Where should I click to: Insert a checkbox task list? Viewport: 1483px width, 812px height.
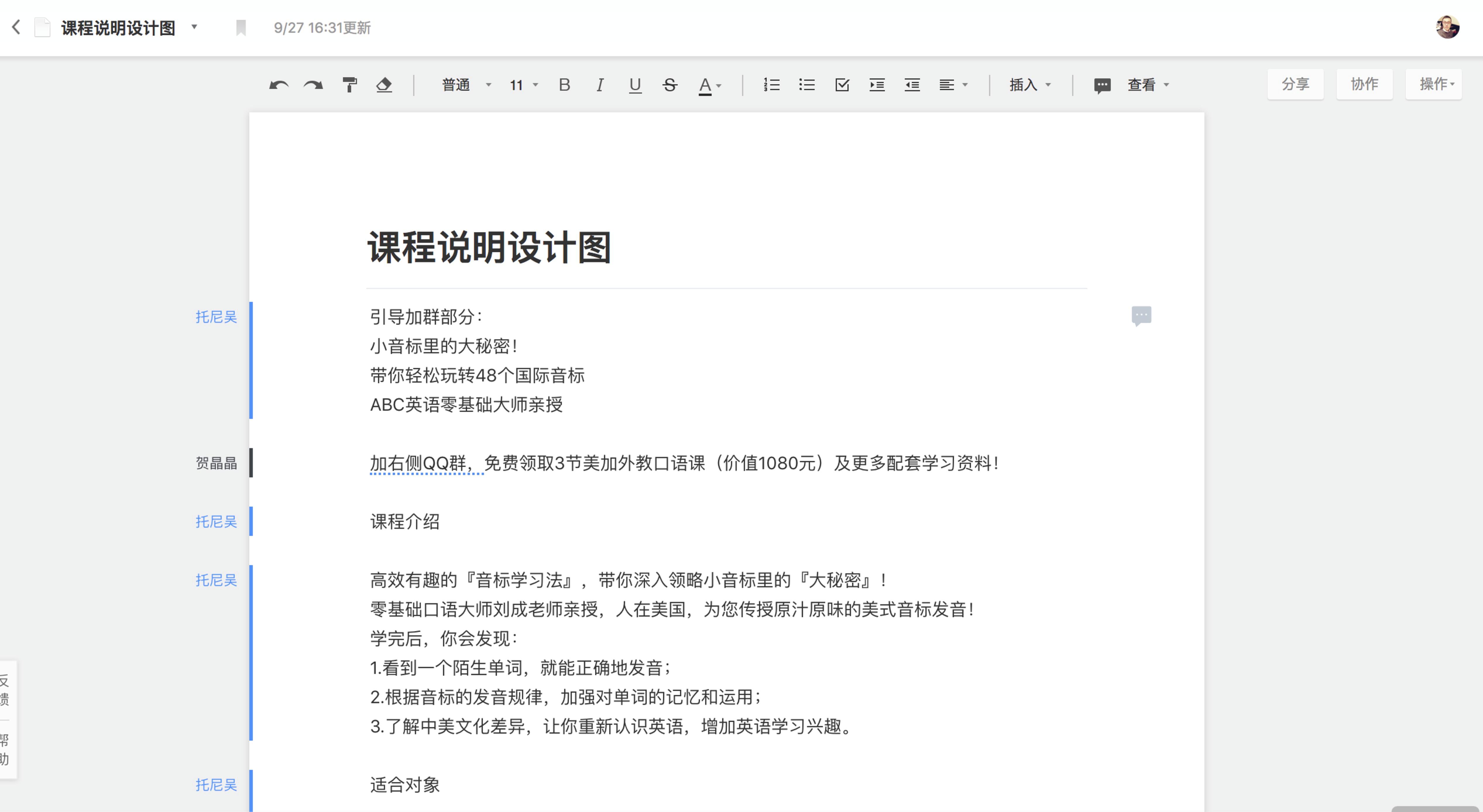[842, 85]
